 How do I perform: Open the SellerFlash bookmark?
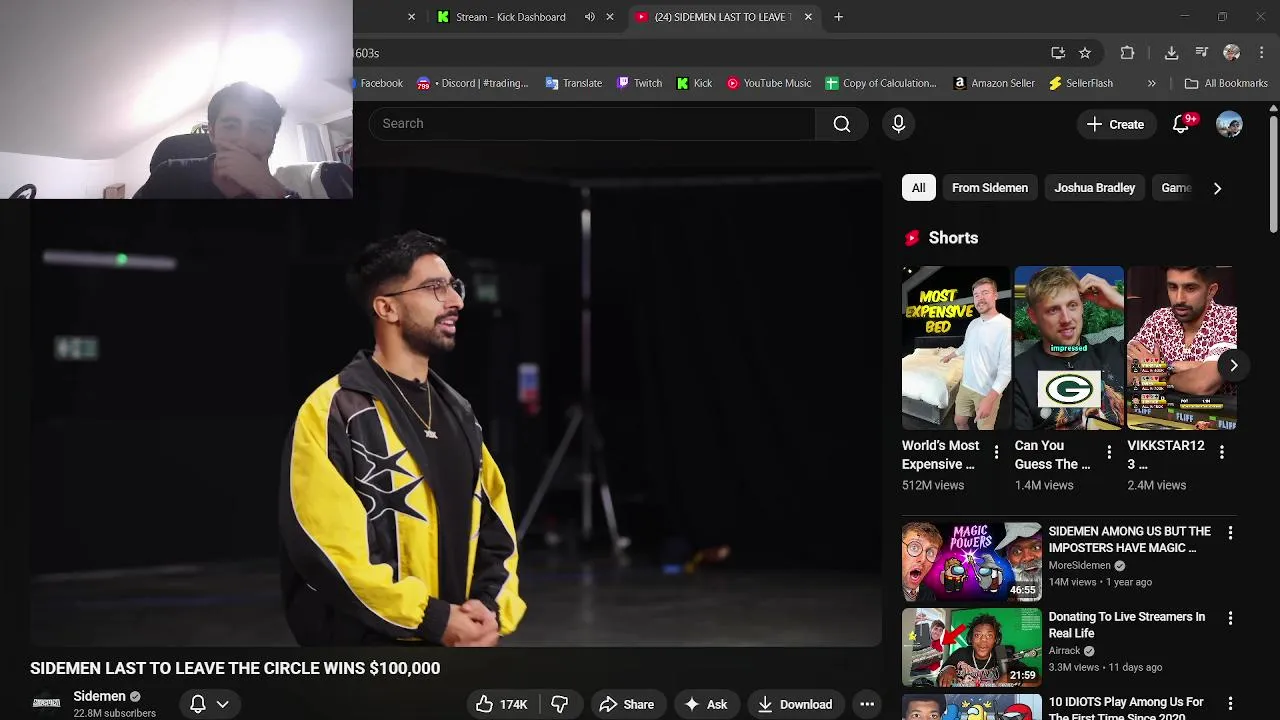(1080, 84)
